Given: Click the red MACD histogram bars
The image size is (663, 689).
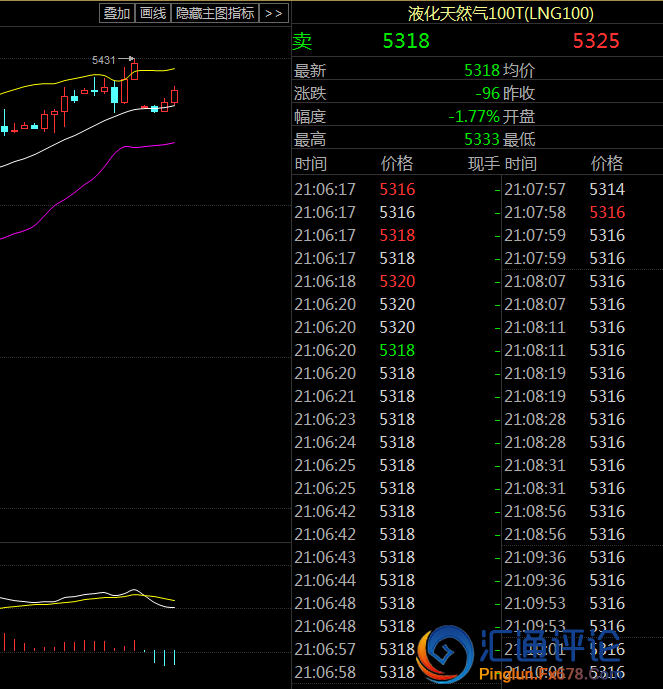Looking at the screenshot, I should (x=60, y=643).
